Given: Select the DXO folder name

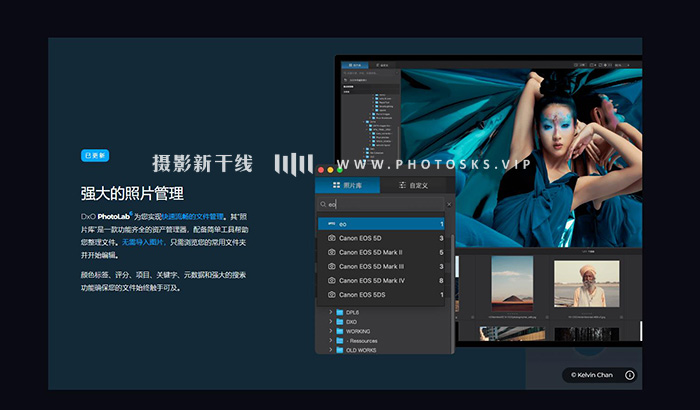Looking at the screenshot, I should pos(351,322).
